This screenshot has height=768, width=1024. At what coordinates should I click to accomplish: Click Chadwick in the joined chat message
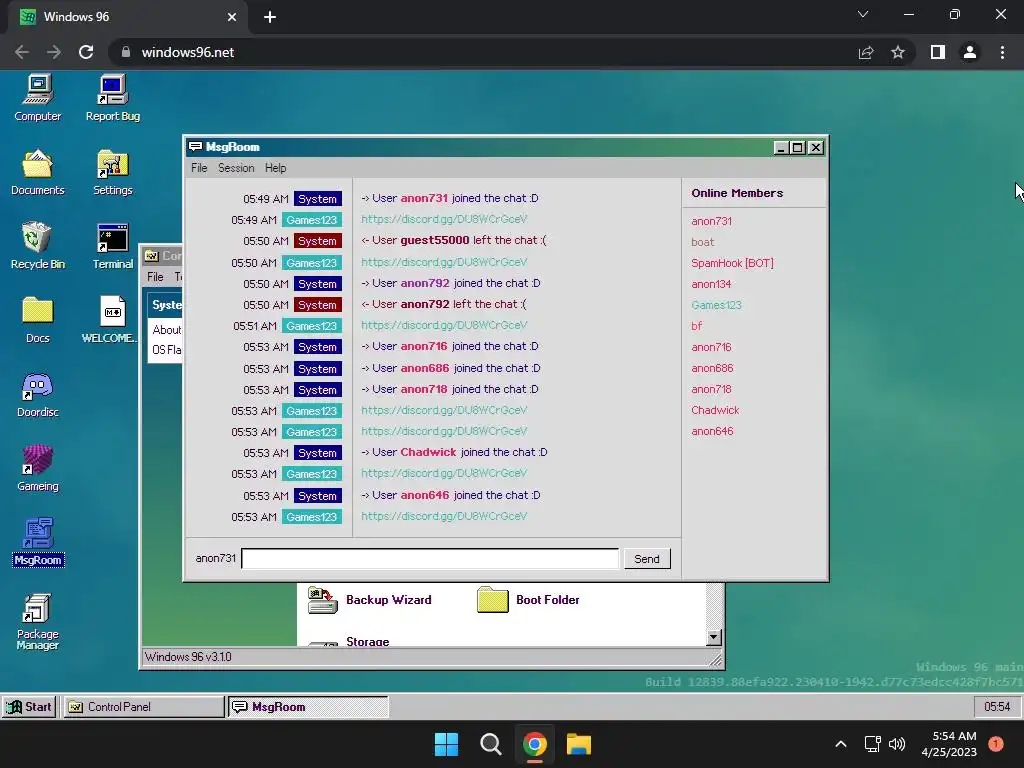click(x=428, y=452)
